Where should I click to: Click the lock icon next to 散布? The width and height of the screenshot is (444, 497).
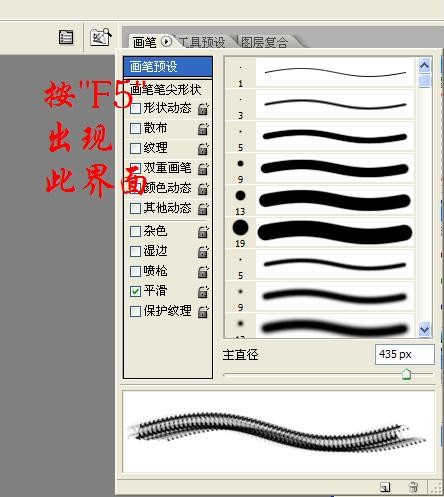coord(203,129)
